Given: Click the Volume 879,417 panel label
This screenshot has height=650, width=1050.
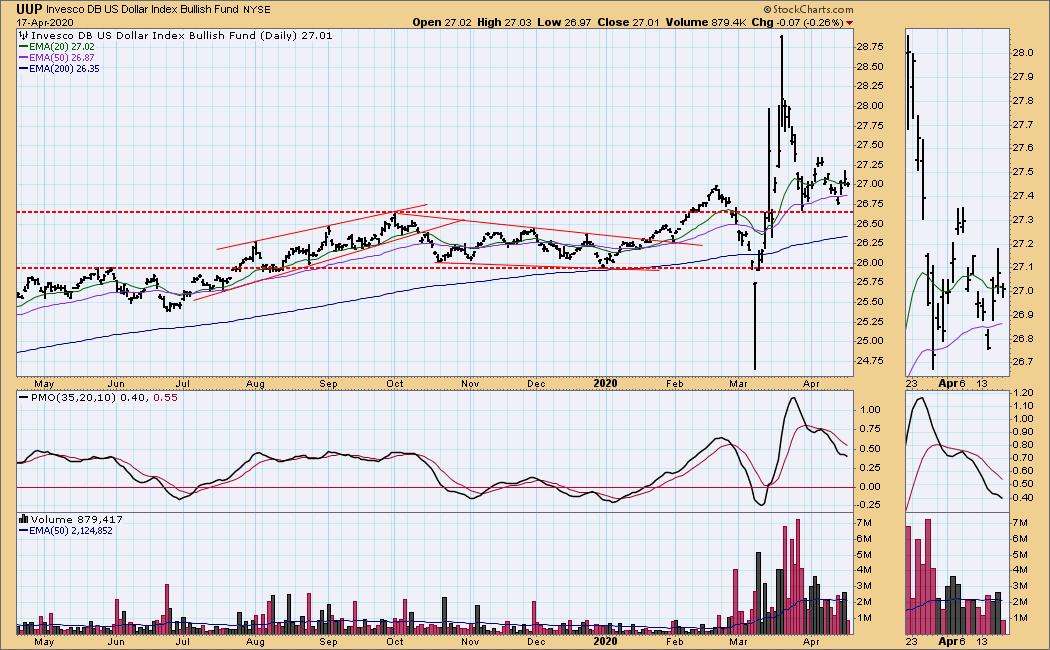Looking at the screenshot, I should (x=76, y=519).
